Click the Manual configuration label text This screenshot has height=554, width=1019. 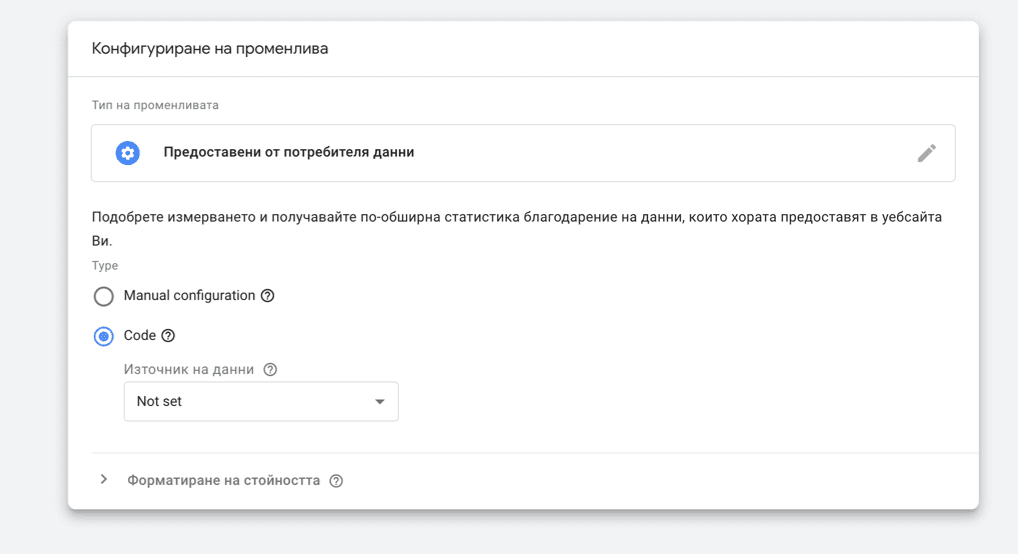[x=189, y=296]
